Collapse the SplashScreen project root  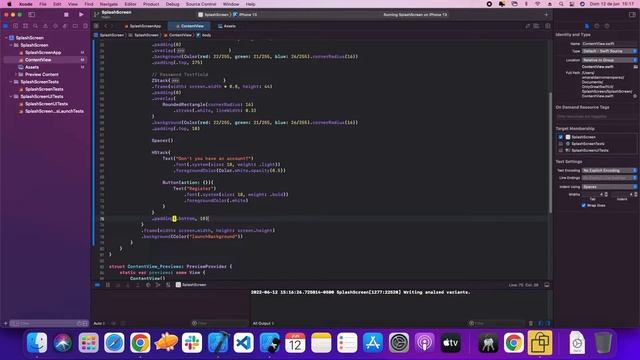point(7,38)
